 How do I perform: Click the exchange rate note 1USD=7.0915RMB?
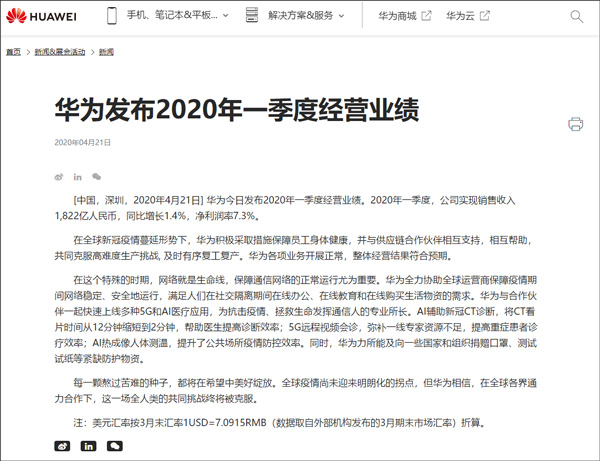tap(225, 423)
